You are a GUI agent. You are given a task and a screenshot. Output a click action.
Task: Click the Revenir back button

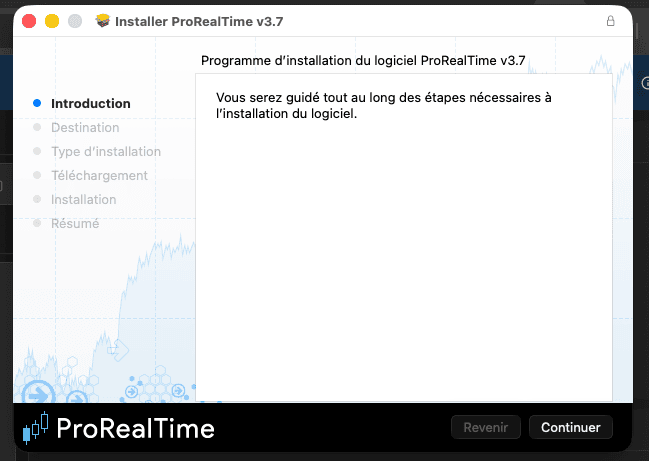click(x=486, y=427)
